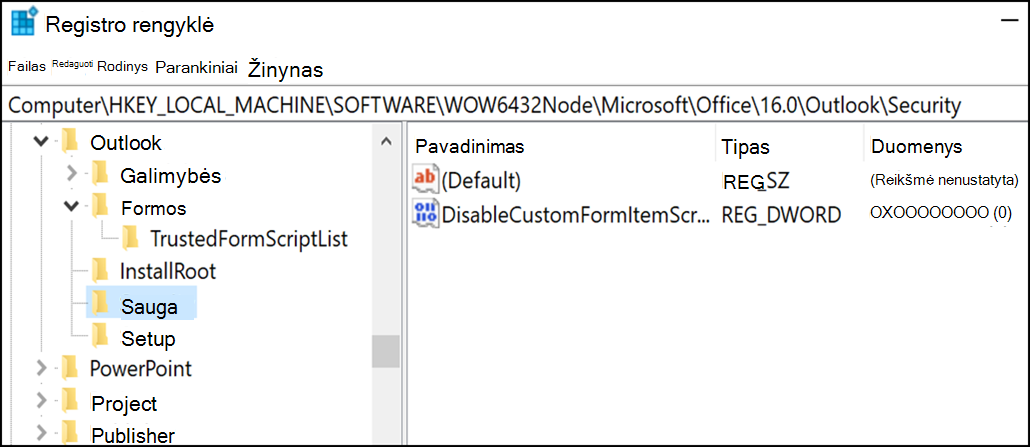1030x447 pixels.
Task: Minimize the Registro rengyklė window
Action: click(x=1009, y=21)
